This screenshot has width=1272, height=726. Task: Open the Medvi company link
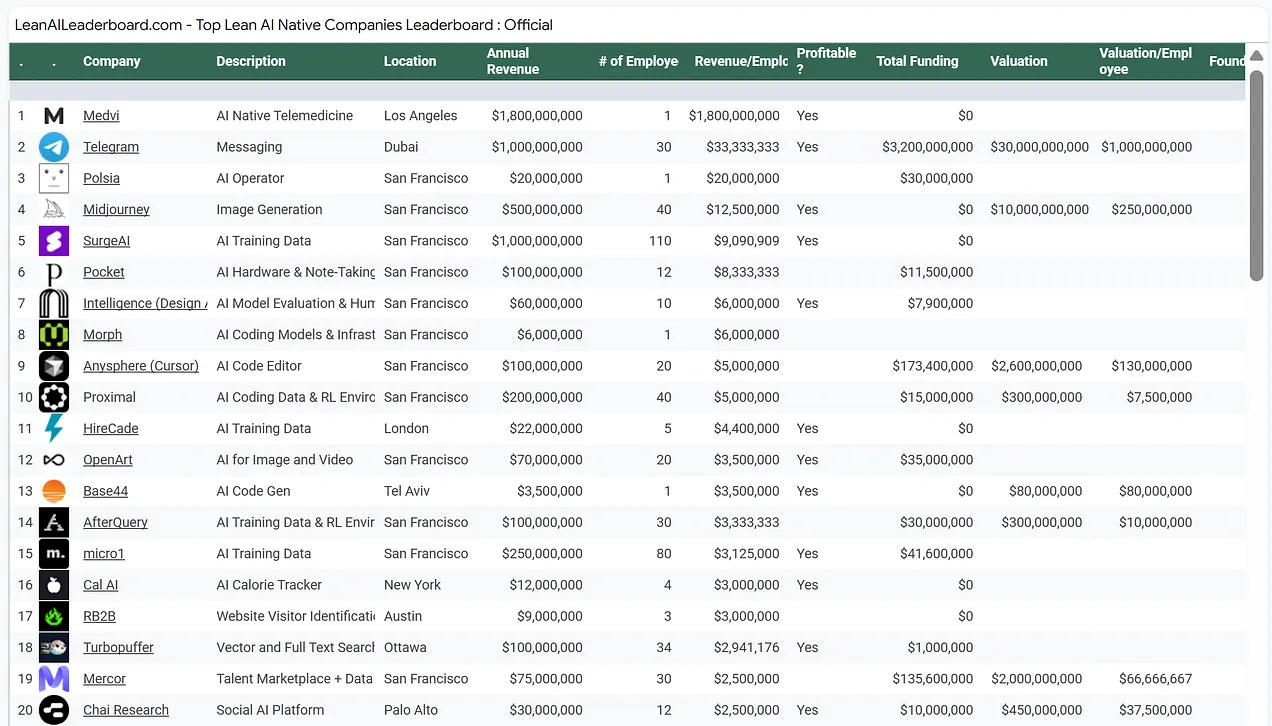click(101, 116)
